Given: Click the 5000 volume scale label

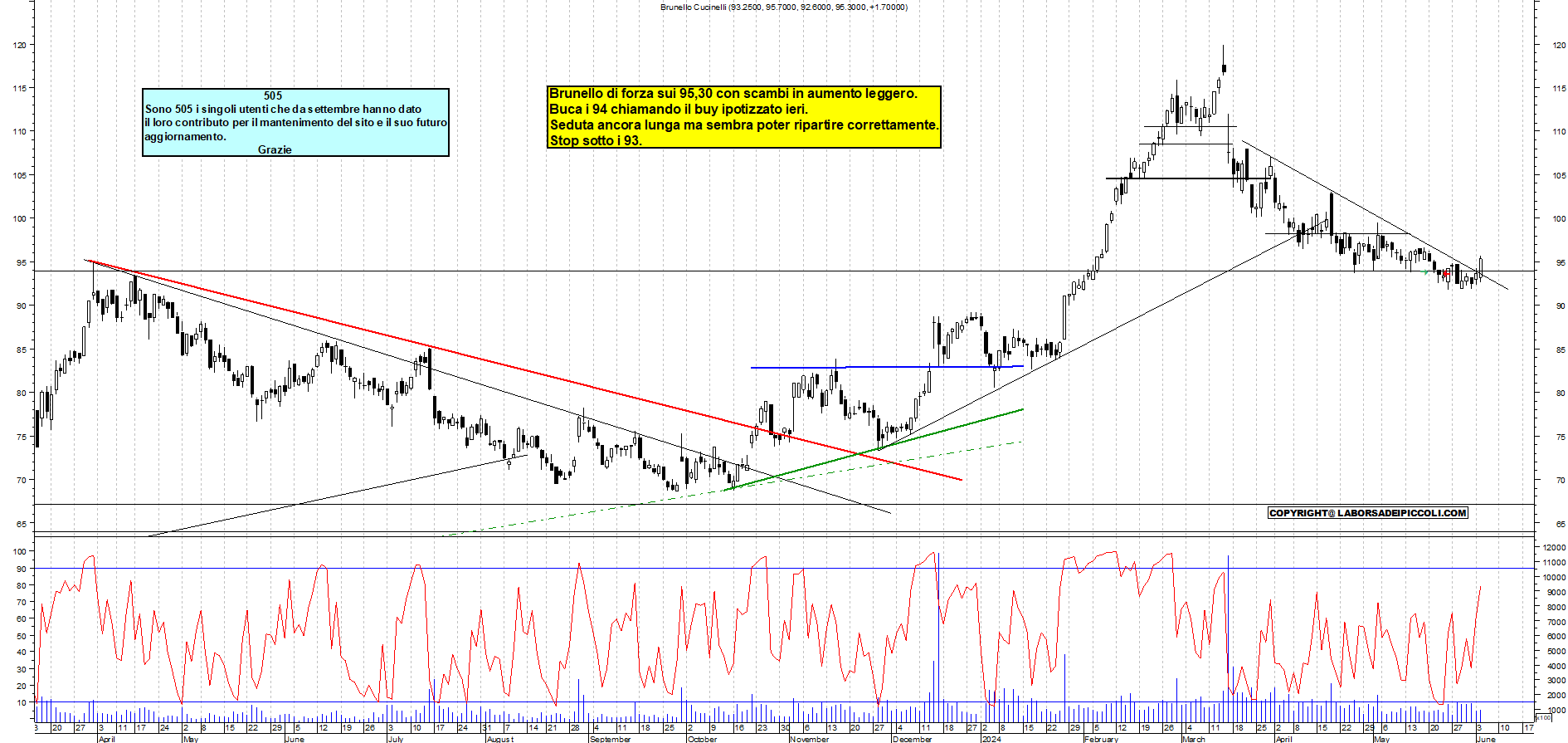Looking at the screenshot, I should pyautogui.click(x=1556, y=652).
